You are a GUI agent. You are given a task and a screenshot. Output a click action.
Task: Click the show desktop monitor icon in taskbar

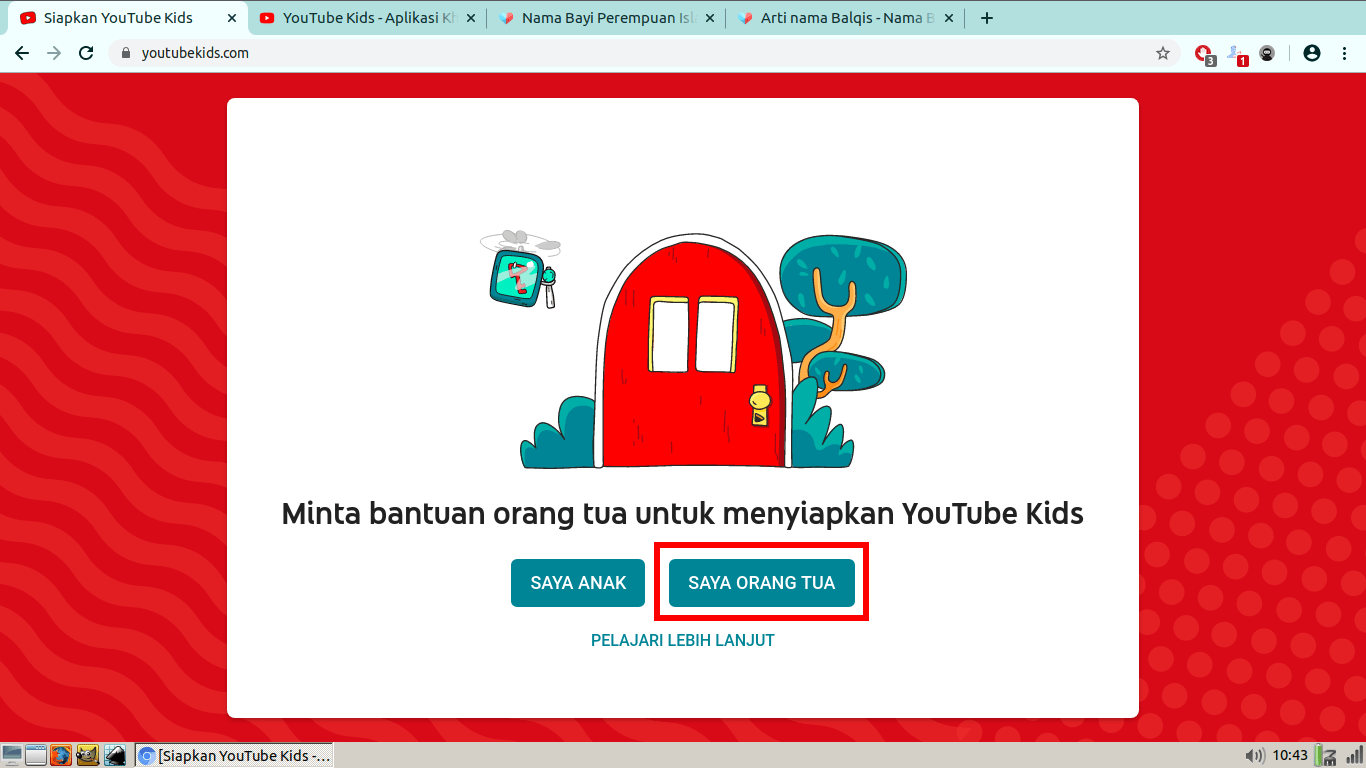coord(12,755)
